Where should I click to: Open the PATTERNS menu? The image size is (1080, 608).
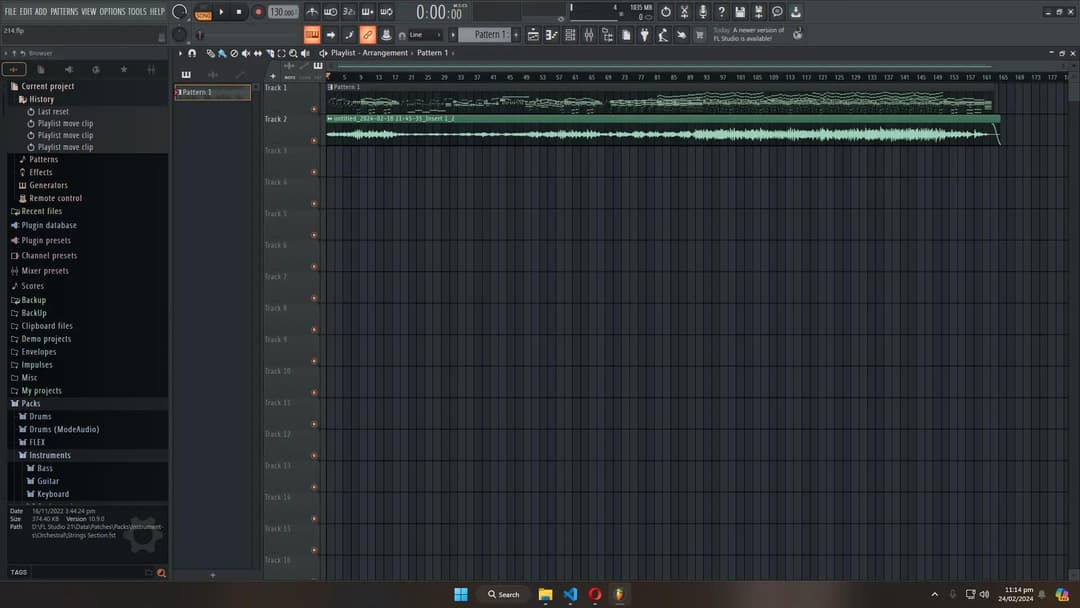click(64, 11)
